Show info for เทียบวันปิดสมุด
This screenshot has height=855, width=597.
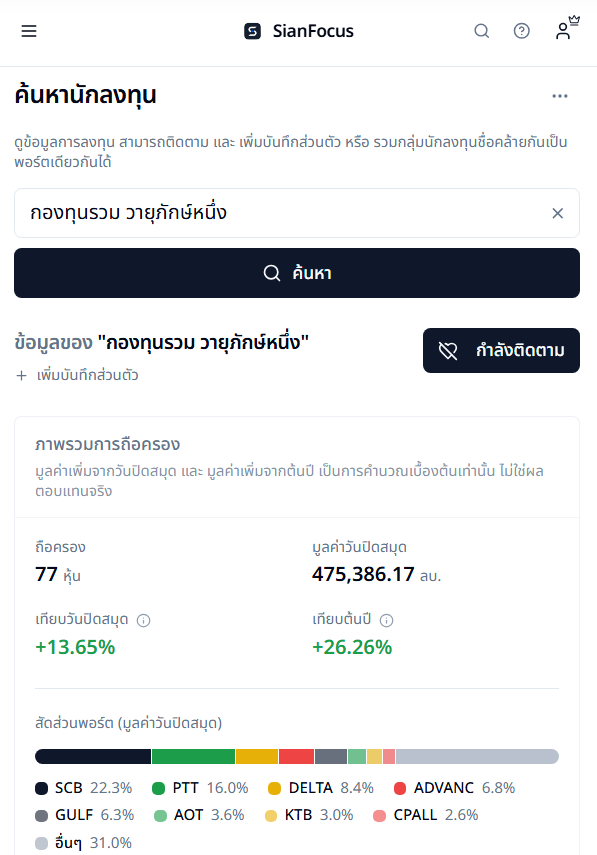click(143, 621)
